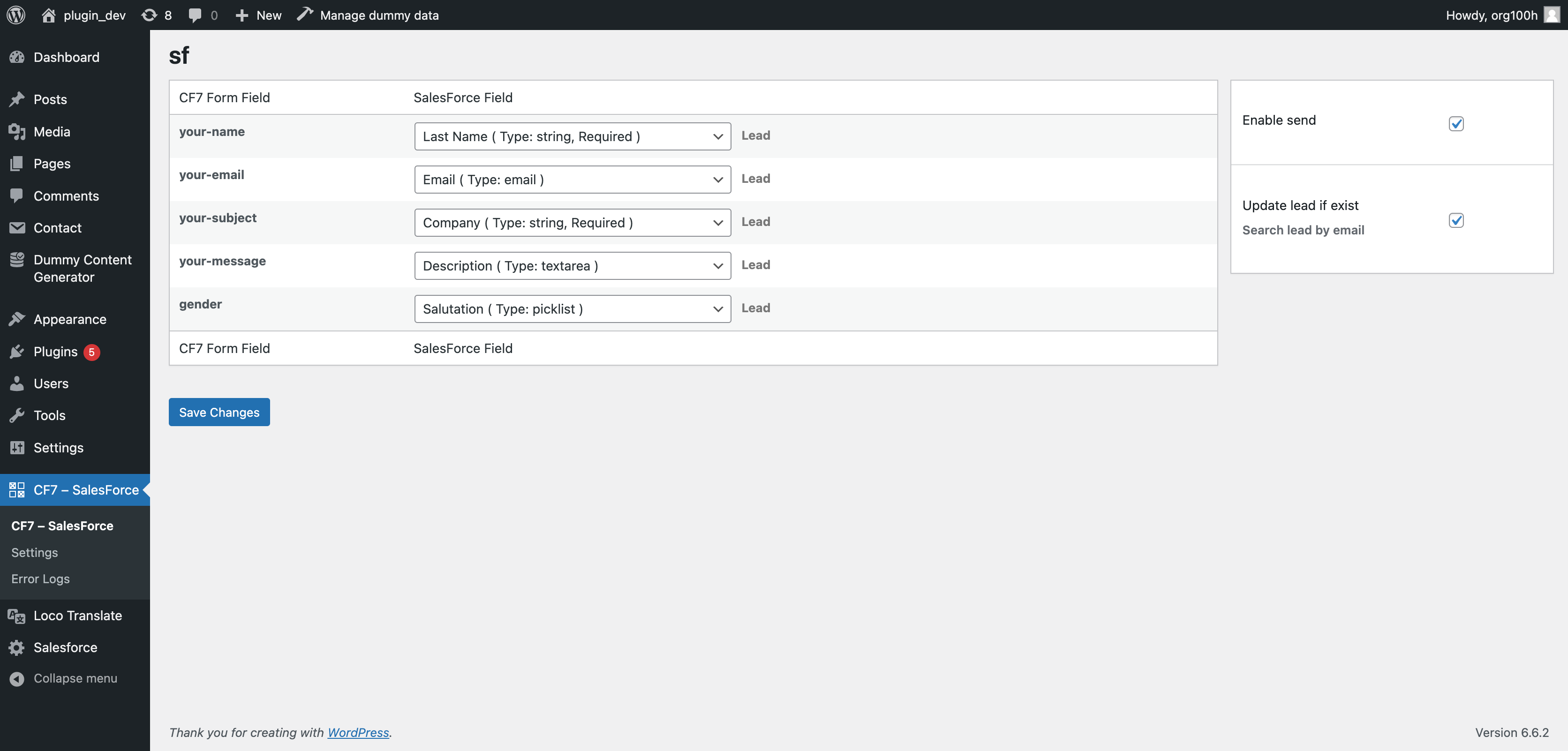The height and width of the screenshot is (751, 1568).
Task: Click the Dashboard gauge icon
Action: point(17,57)
